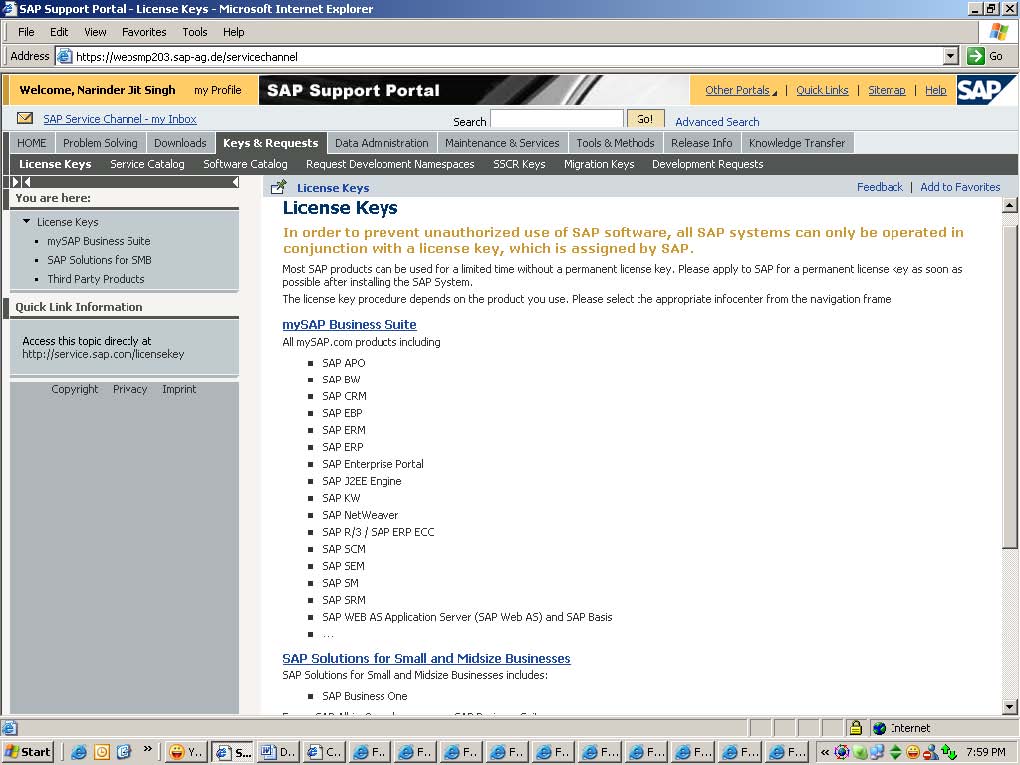Collapse navigation panel with left arrow icon

[235, 182]
